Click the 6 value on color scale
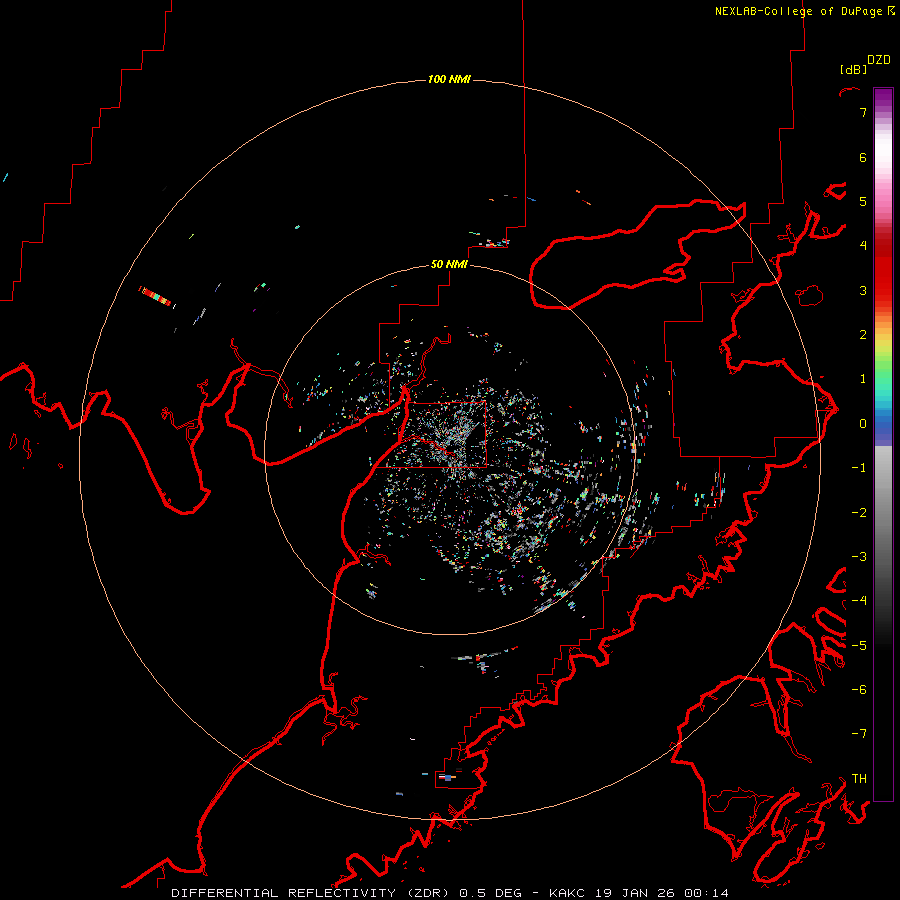 863,157
